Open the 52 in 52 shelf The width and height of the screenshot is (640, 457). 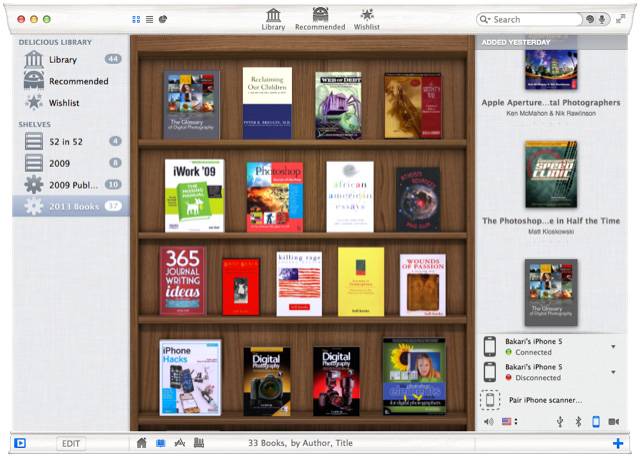[71, 142]
